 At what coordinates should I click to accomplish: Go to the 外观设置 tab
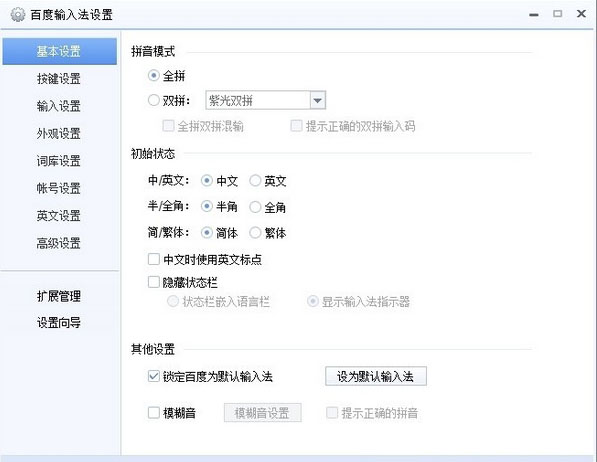59,134
